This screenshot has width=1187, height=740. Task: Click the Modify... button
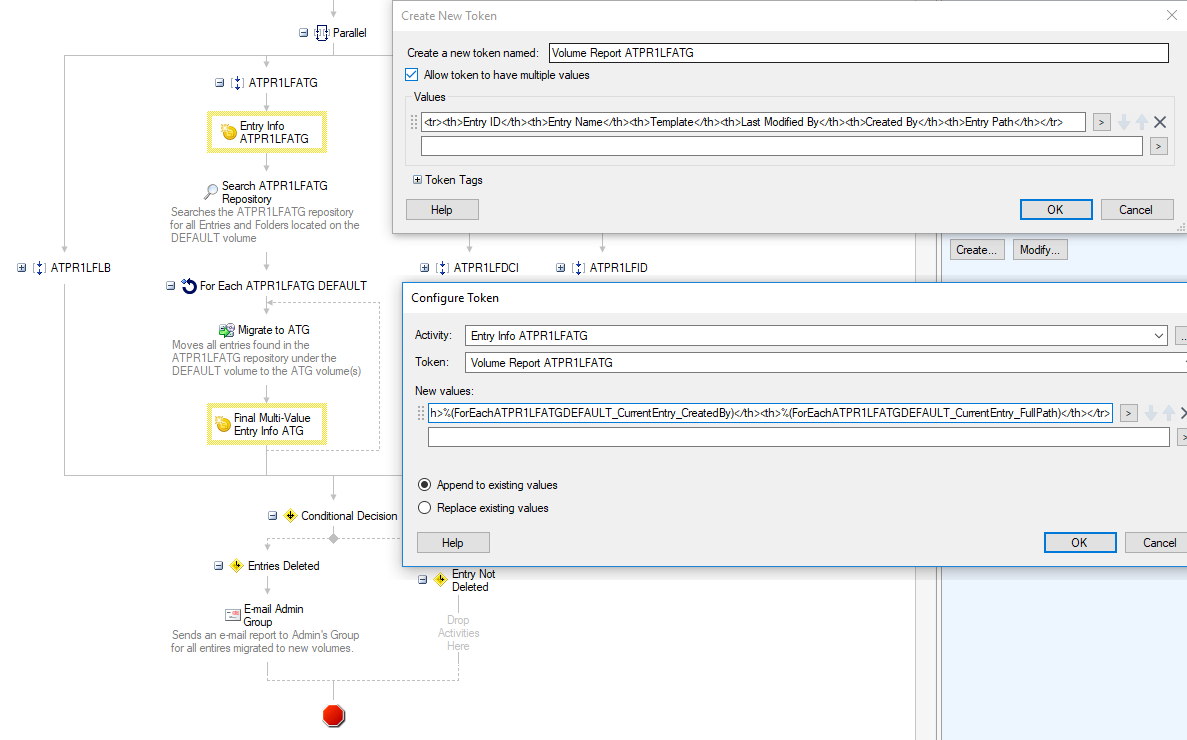click(x=1040, y=250)
